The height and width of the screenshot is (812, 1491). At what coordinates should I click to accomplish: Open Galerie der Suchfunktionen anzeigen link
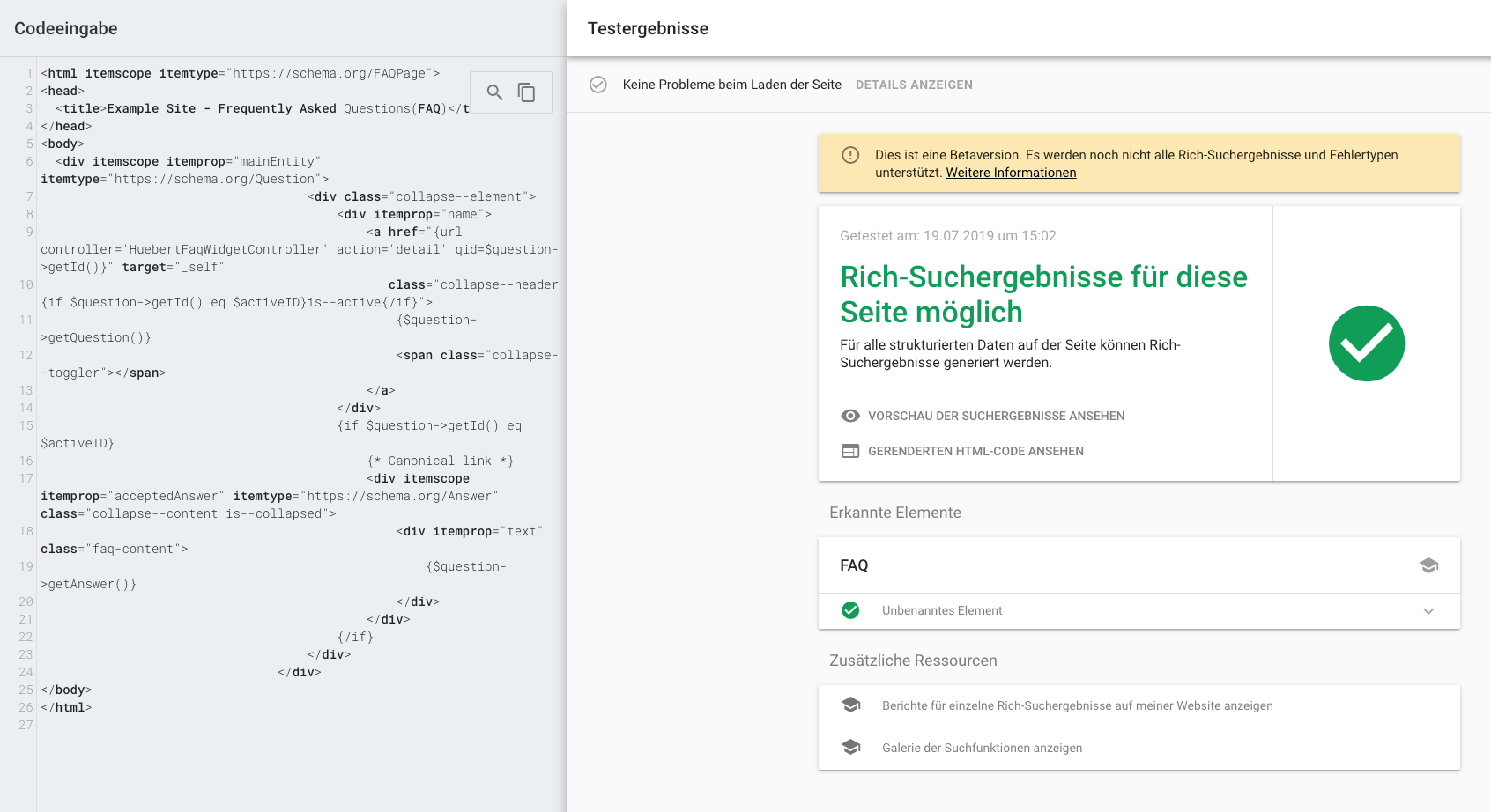coord(982,748)
